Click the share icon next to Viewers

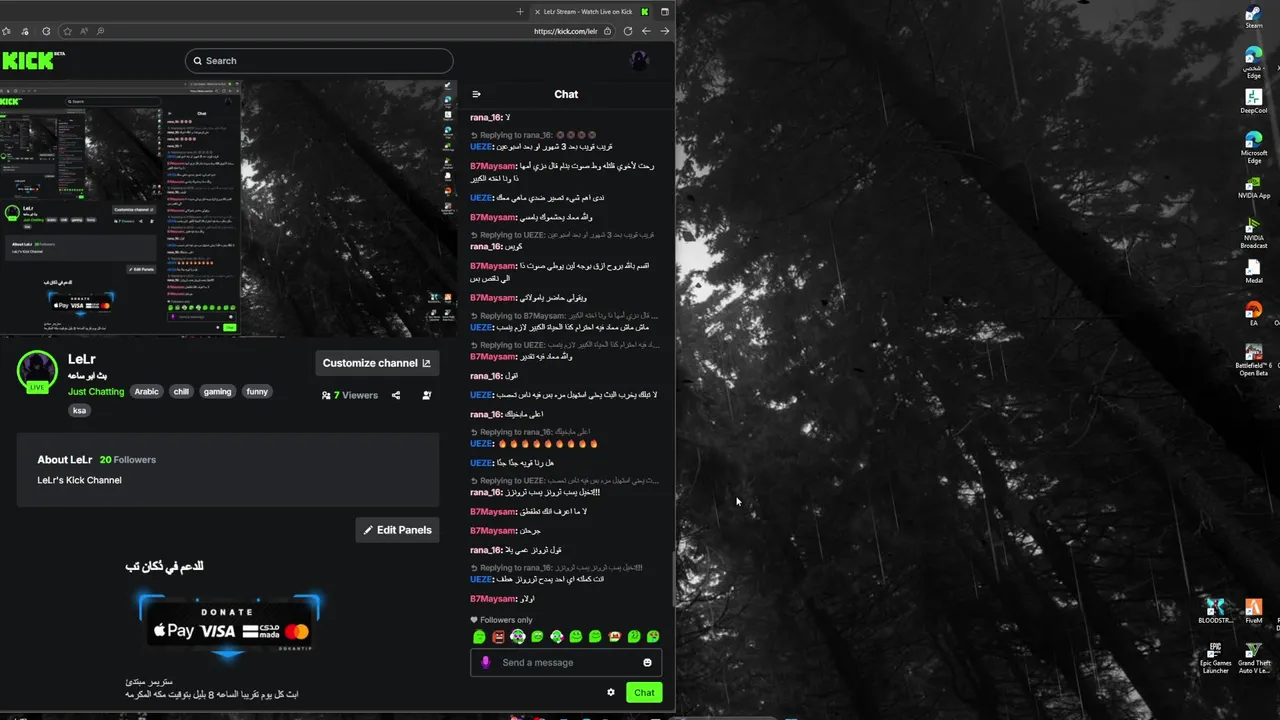[x=396, y=395]
